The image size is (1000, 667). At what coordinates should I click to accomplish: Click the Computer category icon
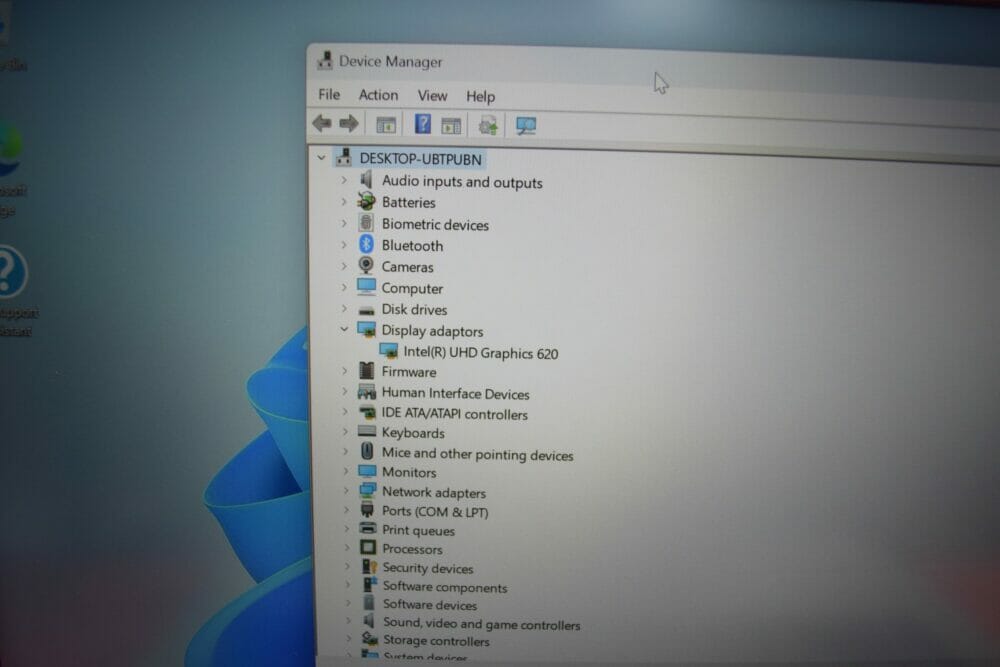point(366,286)
